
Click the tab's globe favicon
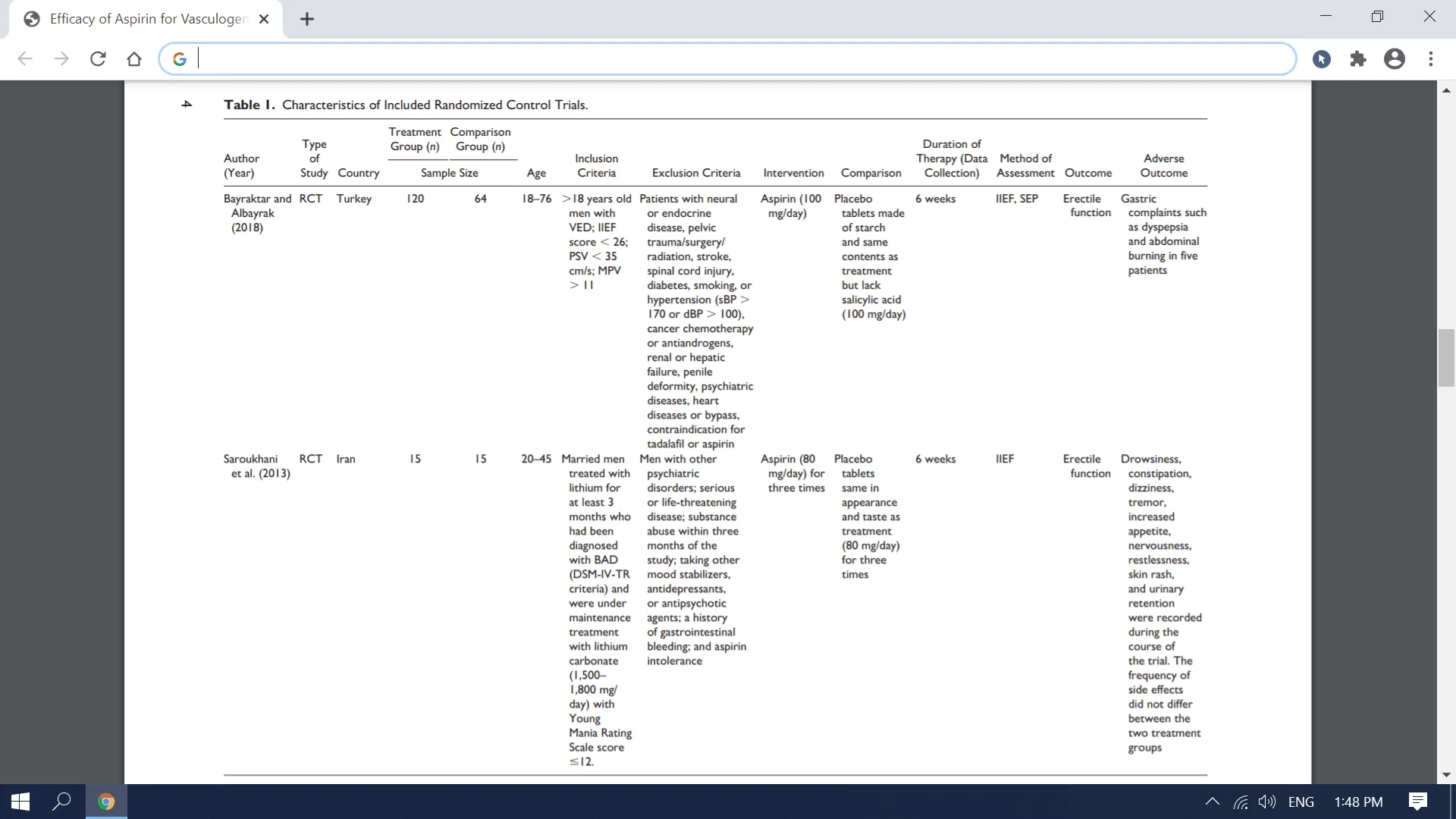pos(32,19)
